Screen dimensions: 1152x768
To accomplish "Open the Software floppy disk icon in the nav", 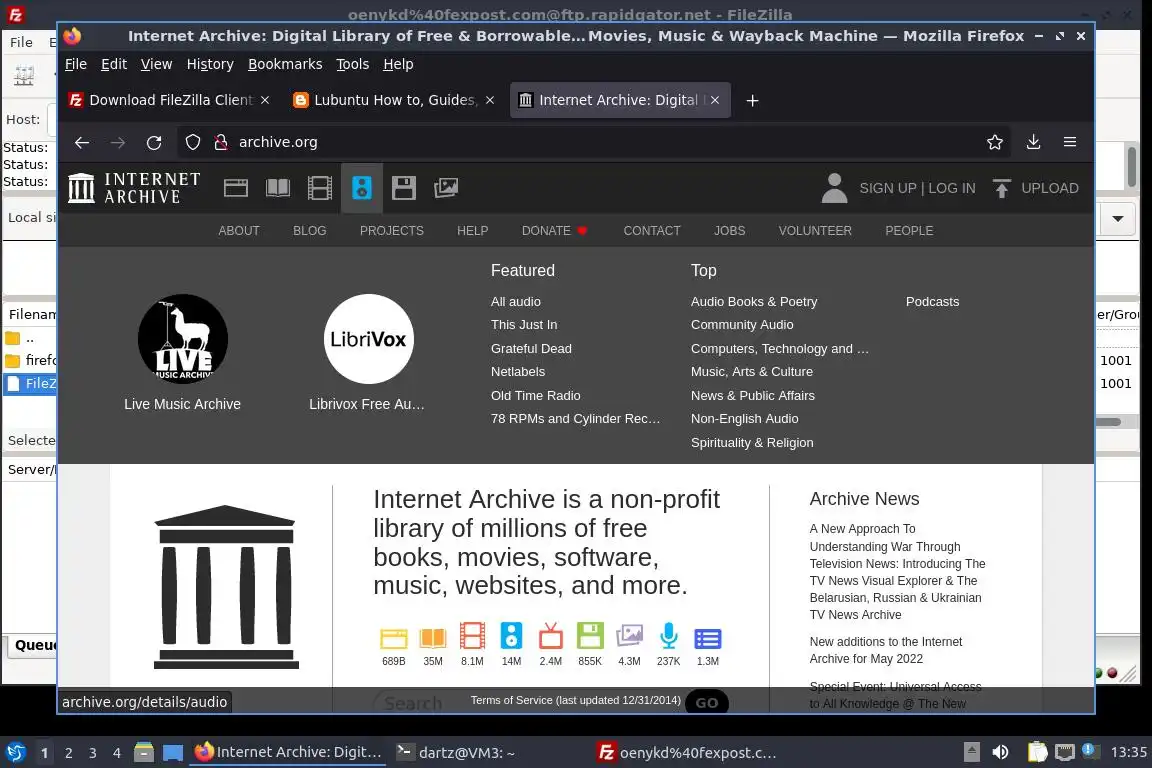I will click(x=403, y=188).
